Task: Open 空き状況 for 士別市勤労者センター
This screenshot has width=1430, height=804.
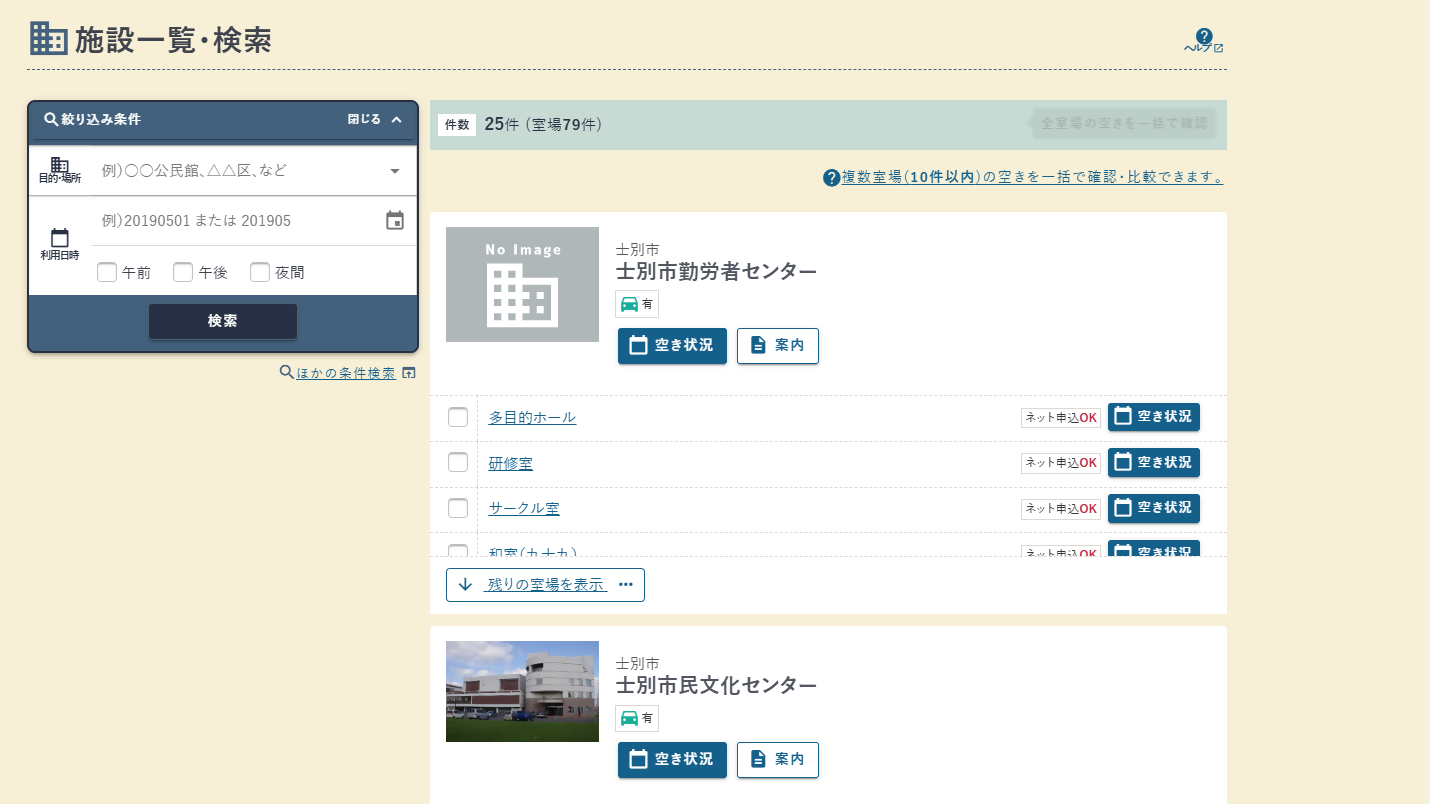Action: [x=672, y=346]
